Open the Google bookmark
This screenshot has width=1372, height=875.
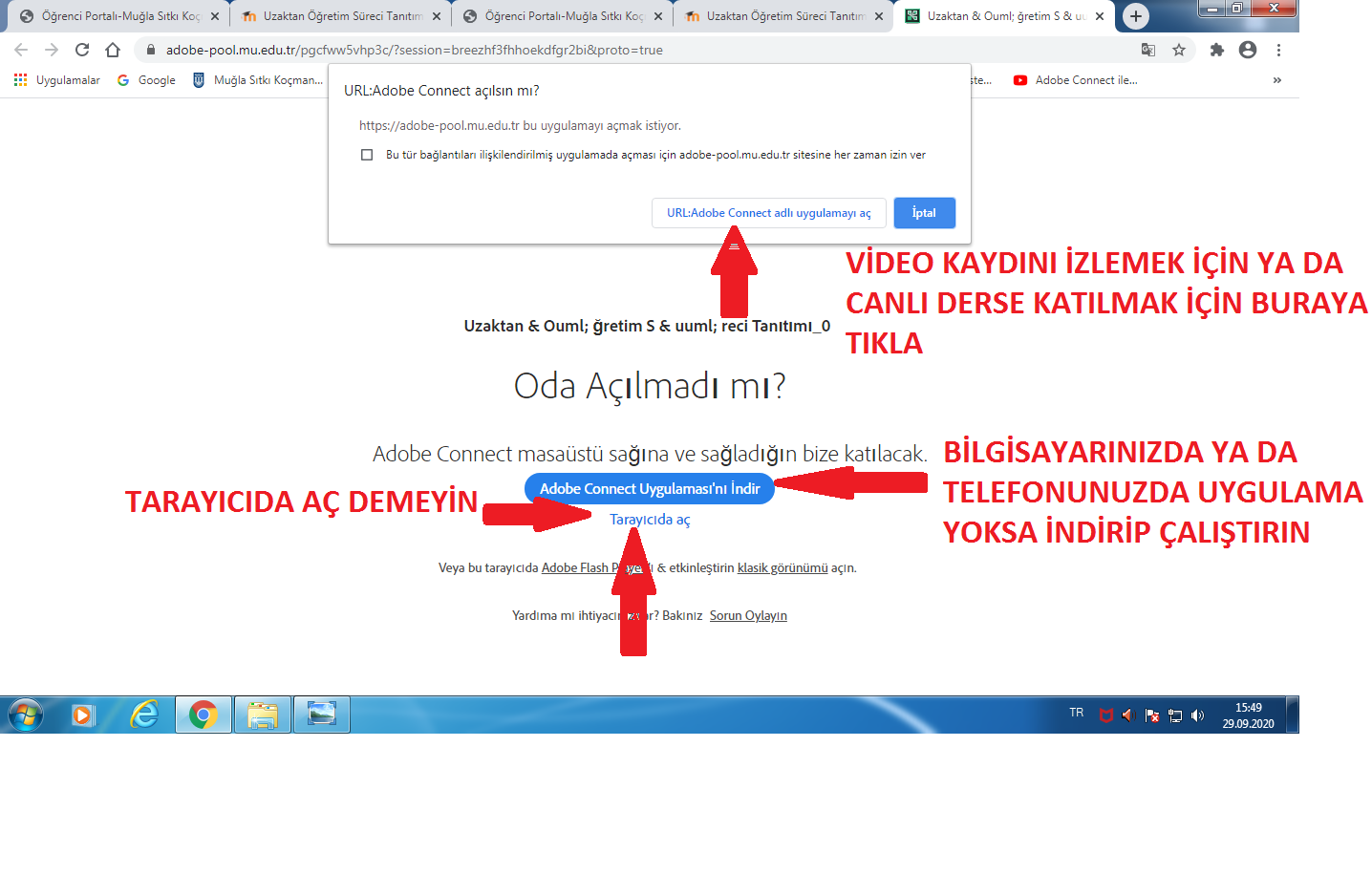pyautogui.click(x=146, y=80)
